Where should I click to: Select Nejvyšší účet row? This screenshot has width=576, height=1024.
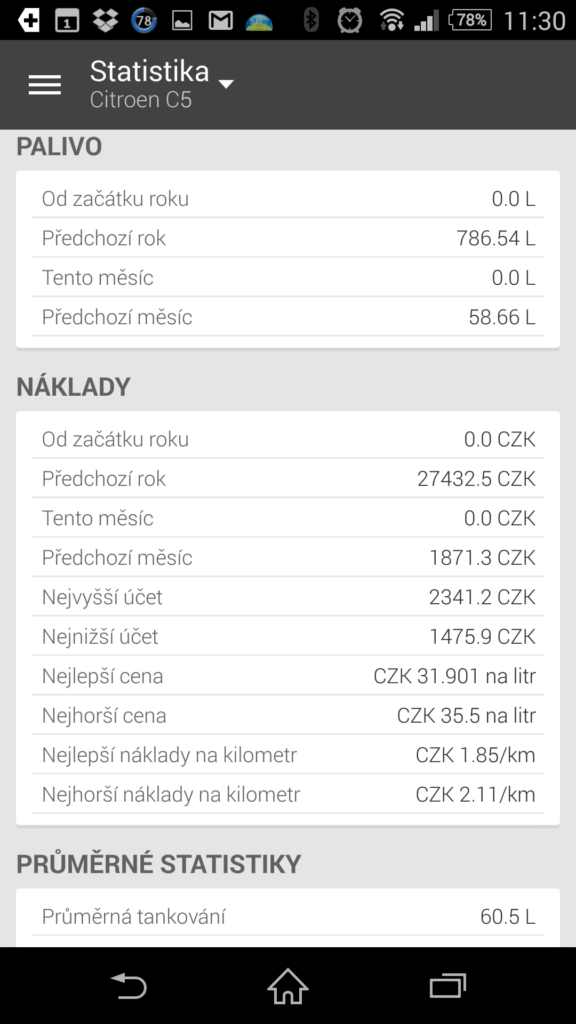(x=288, y=597)
